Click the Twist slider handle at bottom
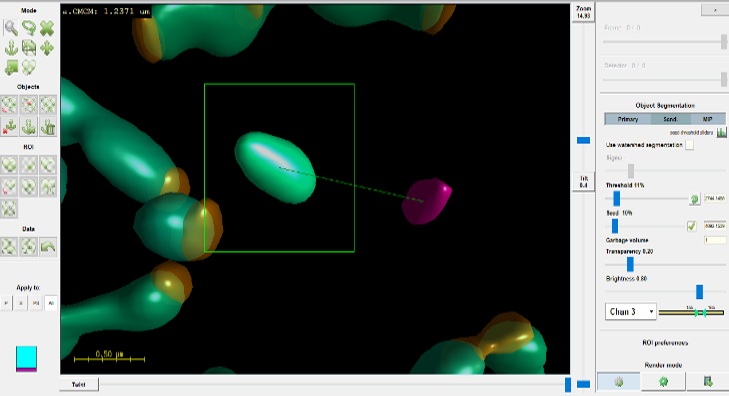 [x=568, y=384]
